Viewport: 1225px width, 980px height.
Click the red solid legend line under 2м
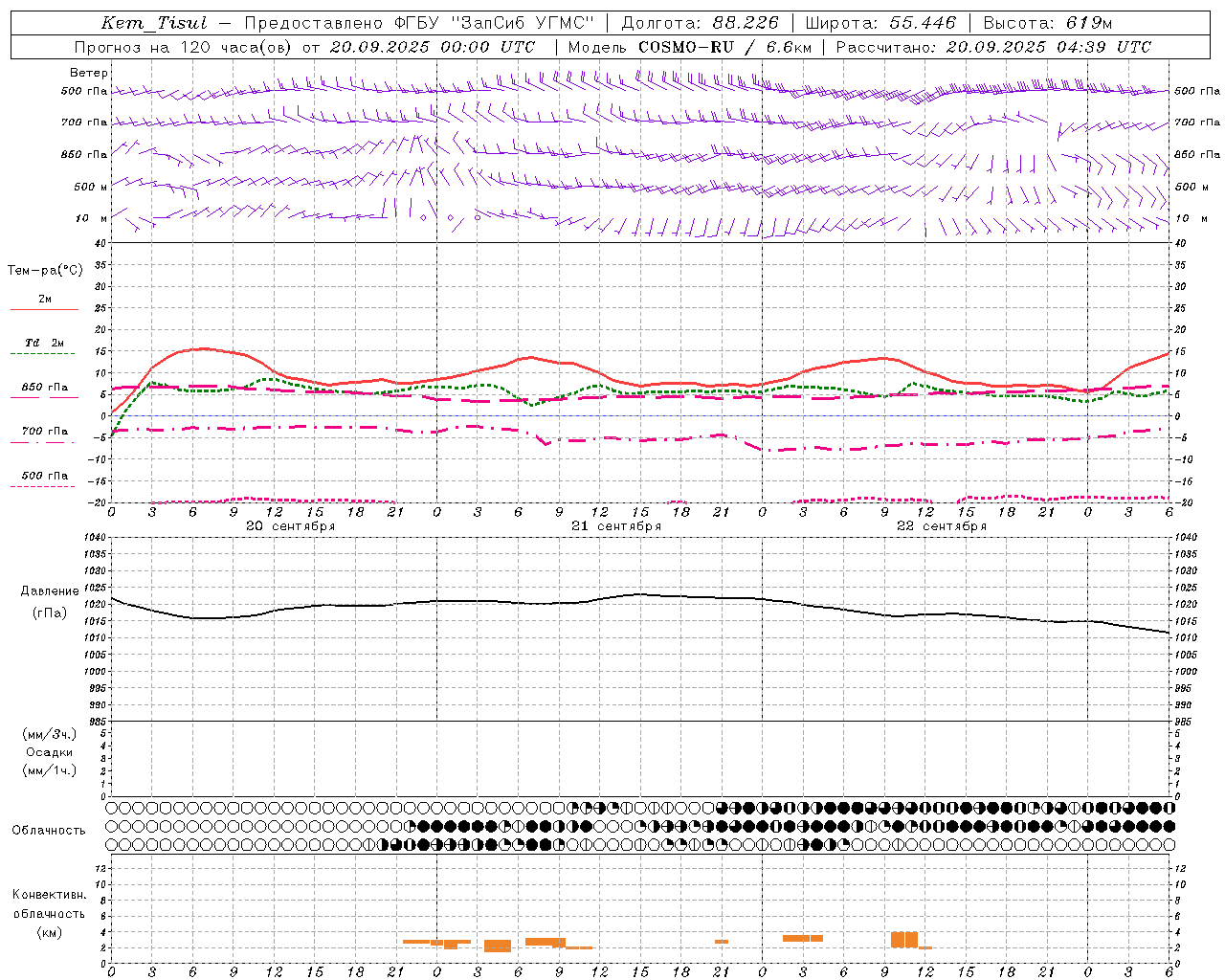tap(44, 309)
